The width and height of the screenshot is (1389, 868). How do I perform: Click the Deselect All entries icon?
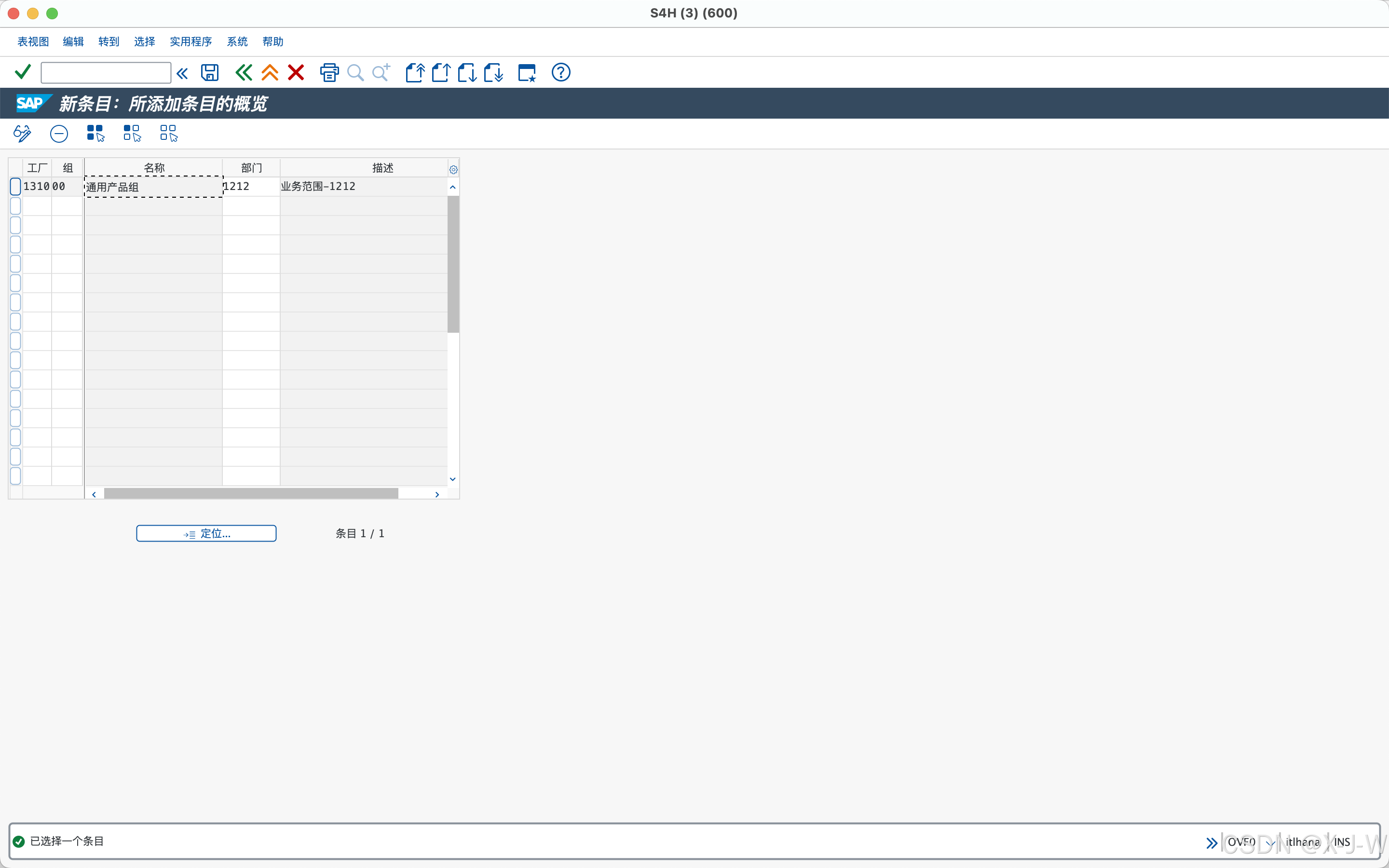tap(169, 134)
